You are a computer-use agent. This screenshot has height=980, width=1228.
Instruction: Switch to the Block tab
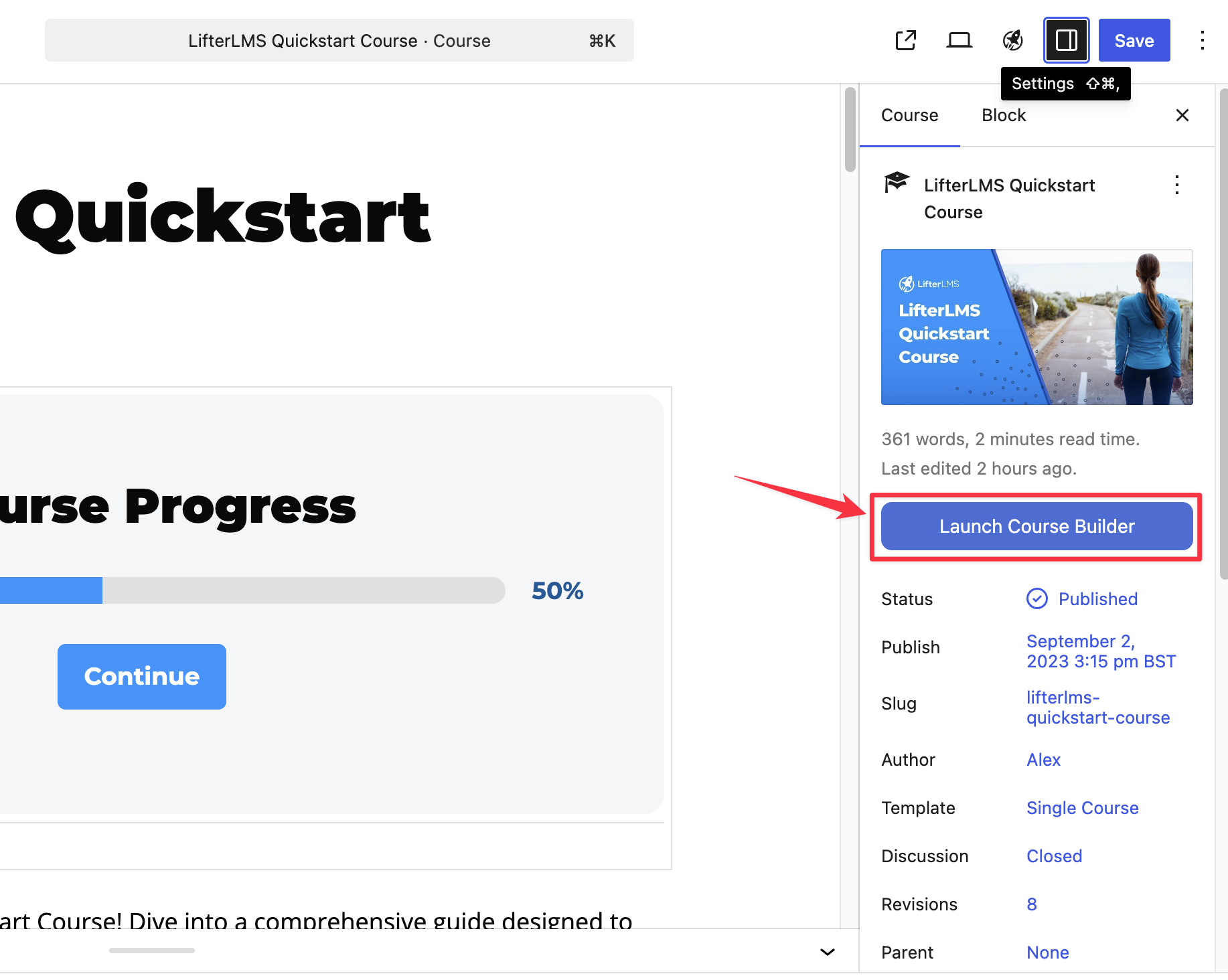click(x=1003, y=115)
